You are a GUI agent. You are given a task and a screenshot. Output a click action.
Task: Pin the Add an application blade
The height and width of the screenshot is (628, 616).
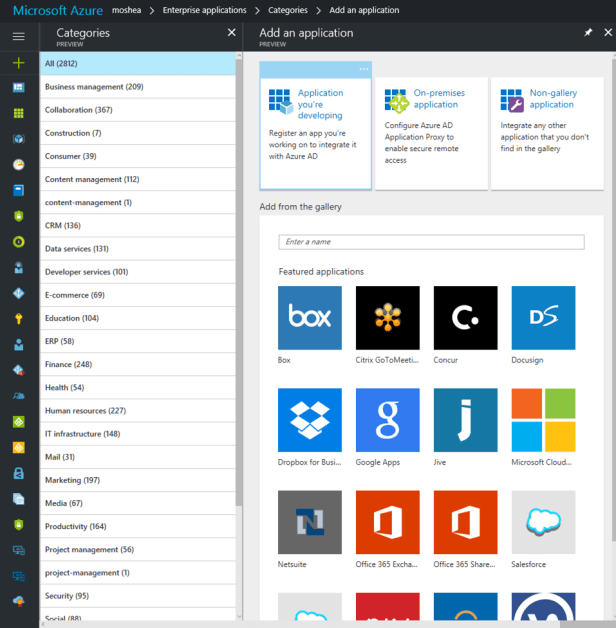(588, 33)
